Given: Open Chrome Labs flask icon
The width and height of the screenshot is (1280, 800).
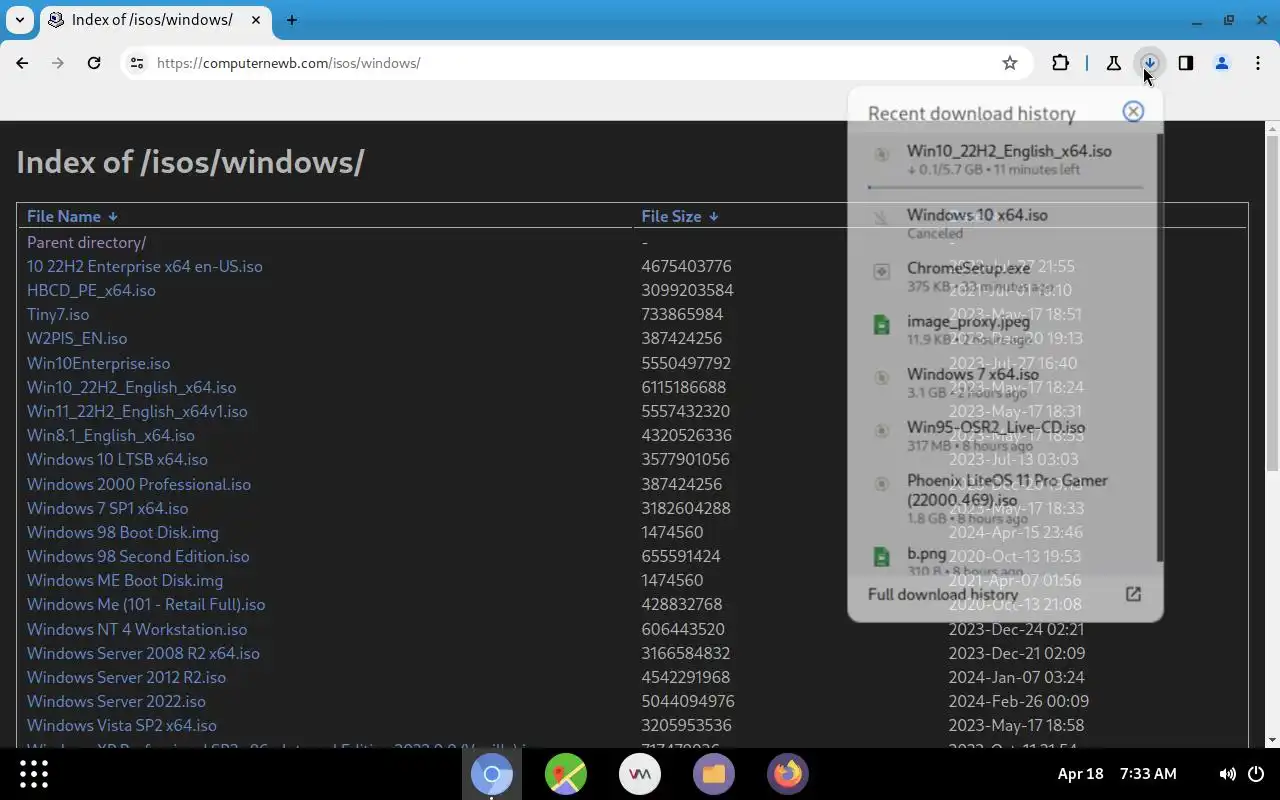Looking at the screenshot, I should pos(1114,63).
